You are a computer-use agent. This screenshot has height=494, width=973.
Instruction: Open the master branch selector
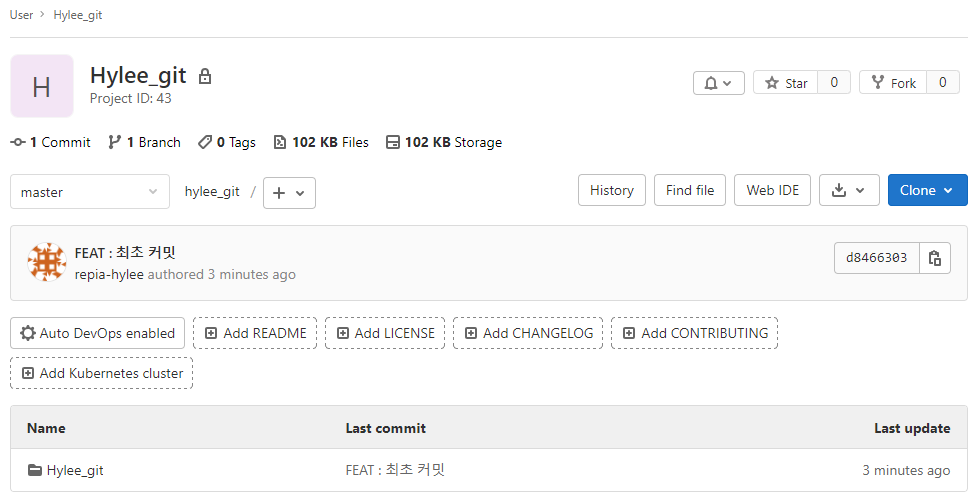pyautogui.click(x=89, y=192)
